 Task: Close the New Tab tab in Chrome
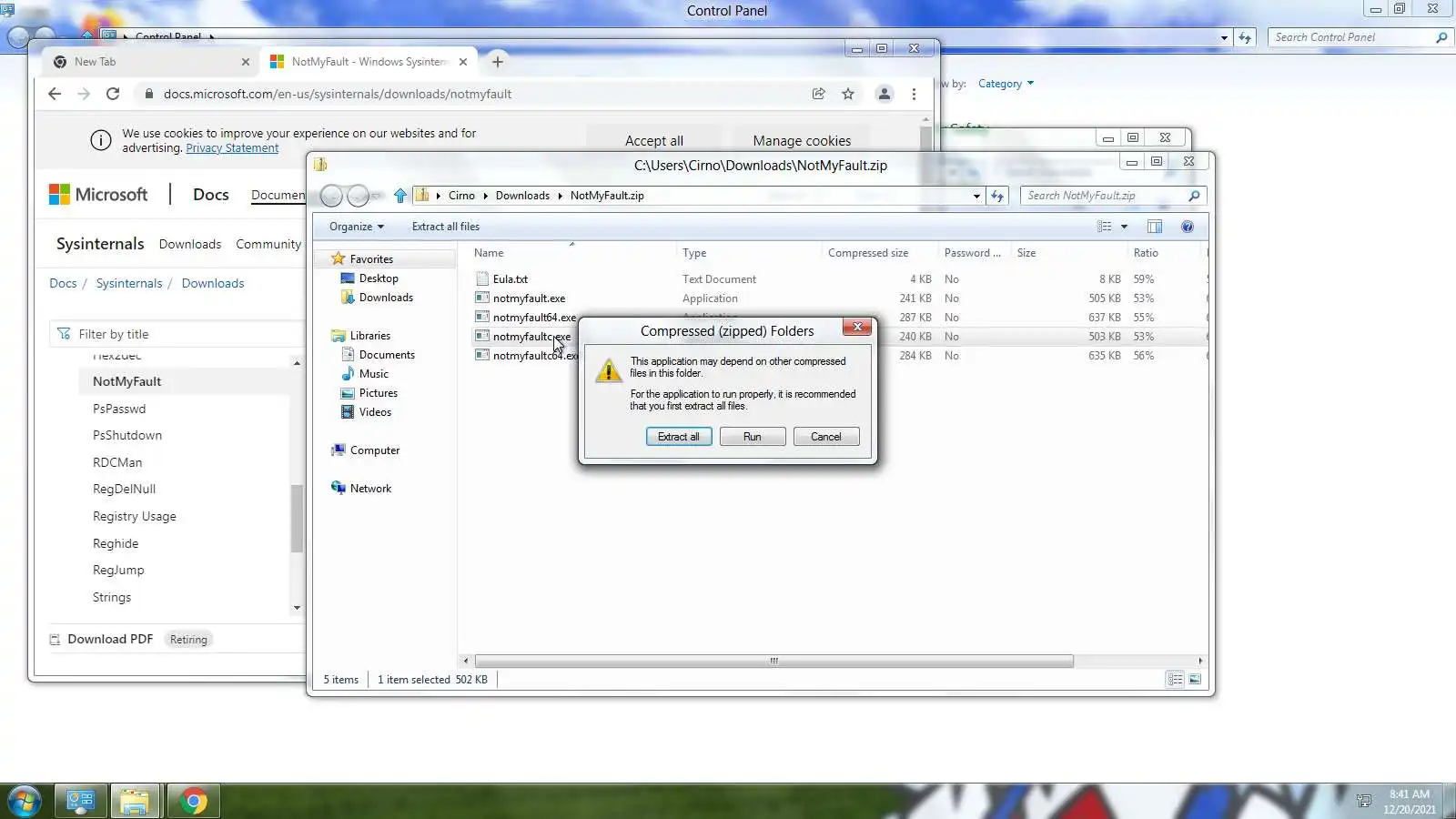(246, 62)
